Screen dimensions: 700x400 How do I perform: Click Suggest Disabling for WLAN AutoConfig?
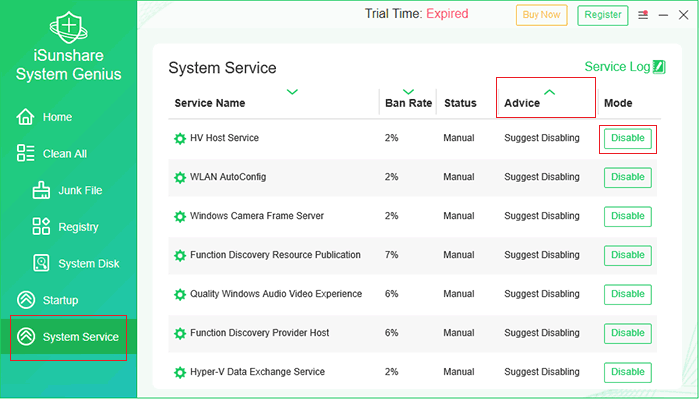(542, 177)
